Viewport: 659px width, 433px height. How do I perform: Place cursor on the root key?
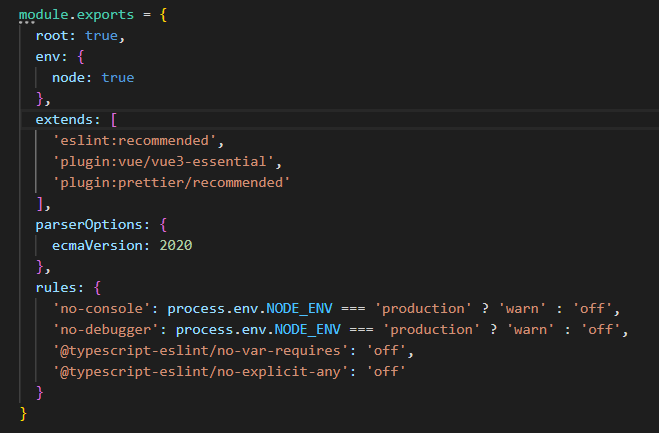tap(52, 34)
